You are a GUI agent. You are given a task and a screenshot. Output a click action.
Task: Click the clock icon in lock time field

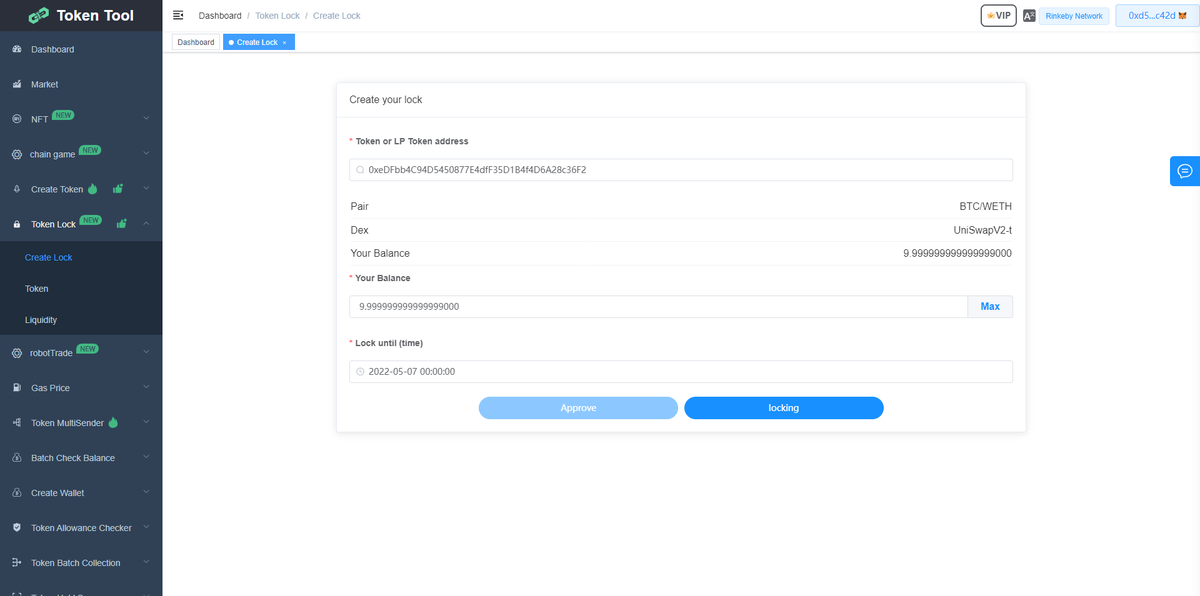360,372
